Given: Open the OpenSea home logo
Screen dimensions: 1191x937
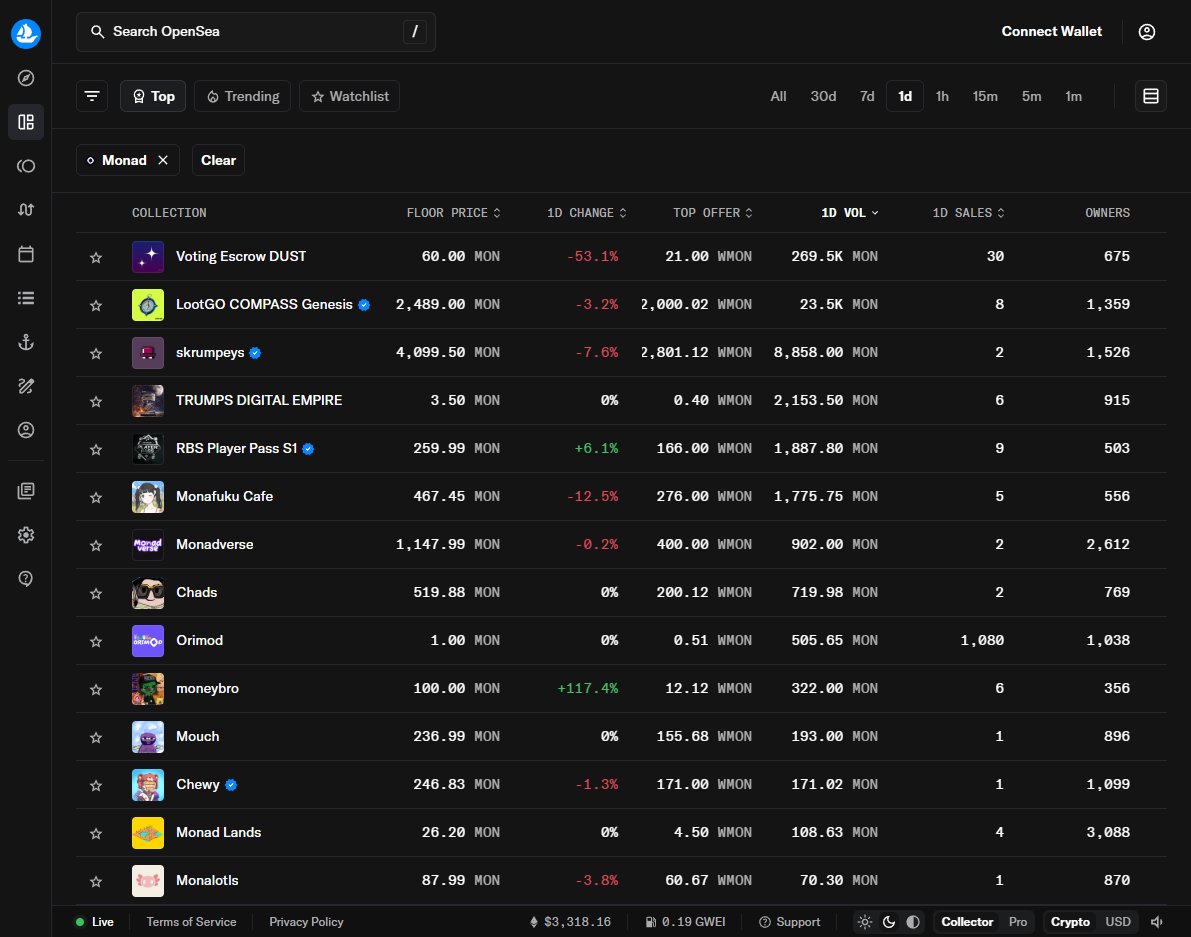Looking at the screenshot, I should pos(26,33).
